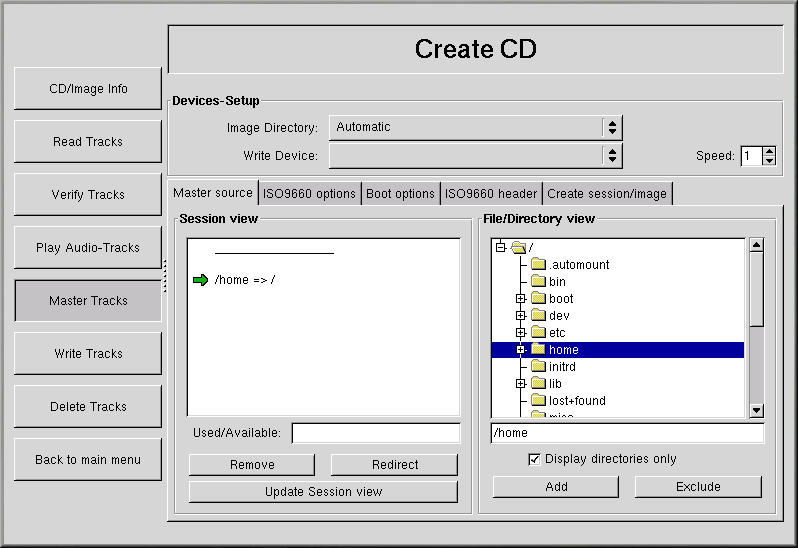Increase the Speed value with up arrow
The image size is (798, 548).
click(769, 152)
